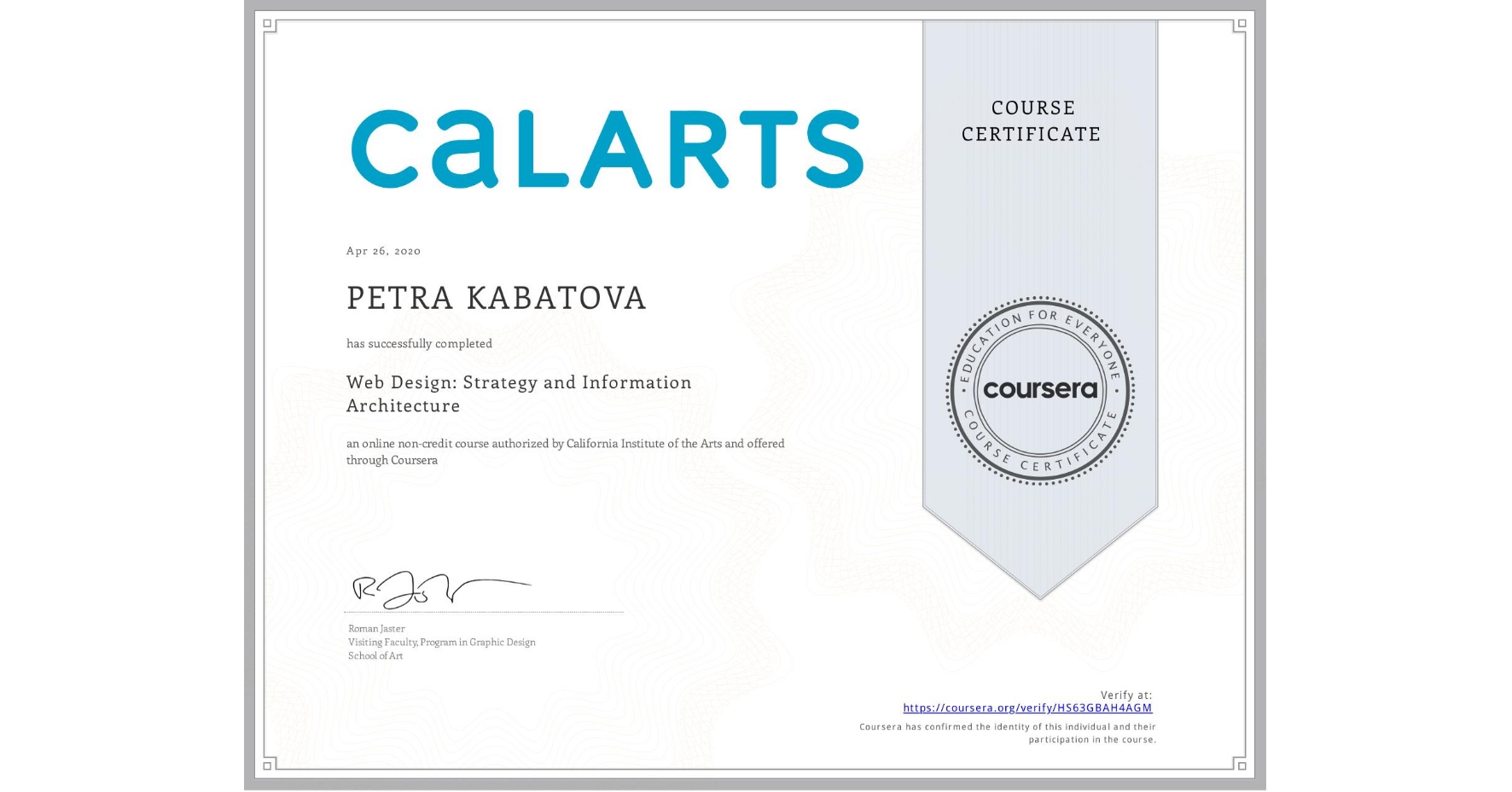Click the Coursera identity confirmation statement

[1007, 733]
